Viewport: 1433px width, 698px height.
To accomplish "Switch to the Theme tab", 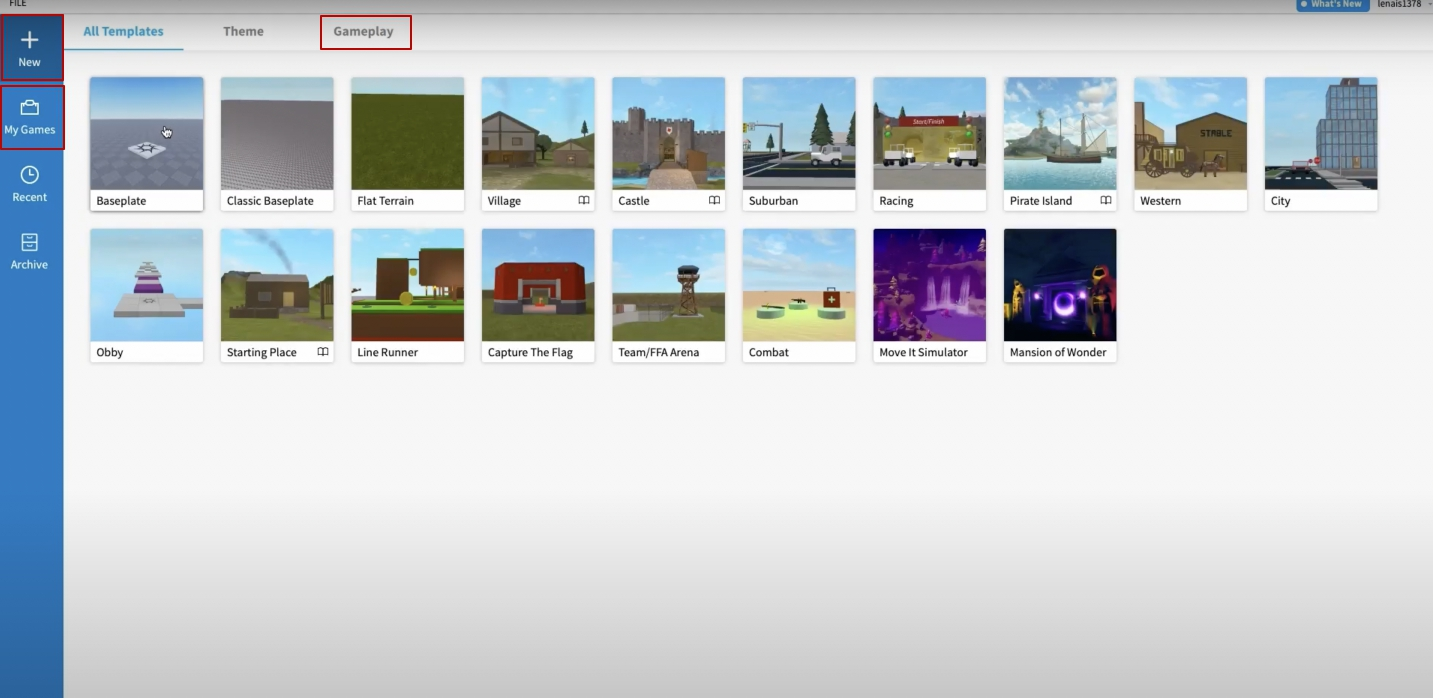I will click(x=243, y=31).
